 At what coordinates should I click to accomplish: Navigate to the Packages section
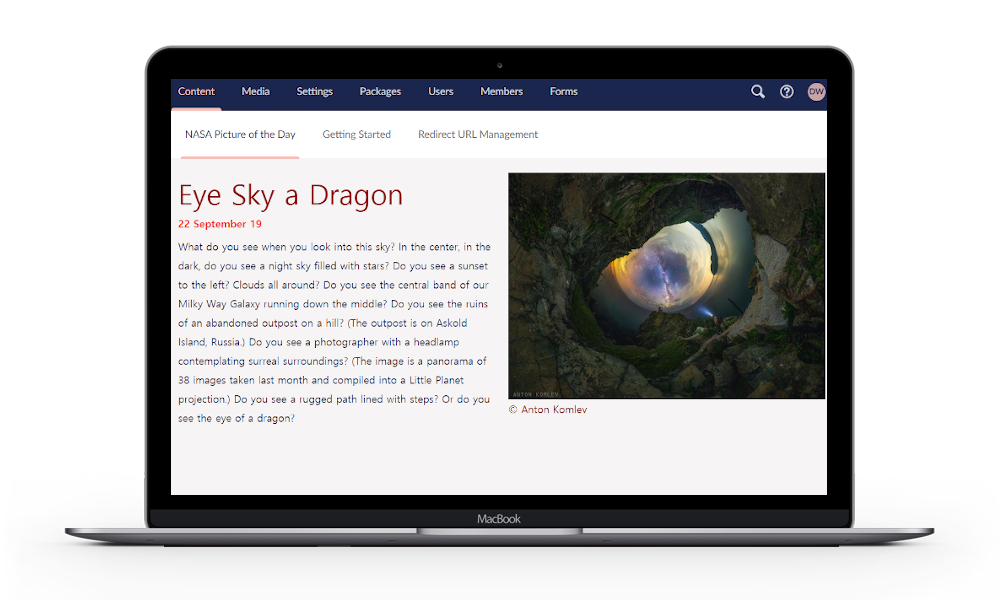tap(380, 92)
